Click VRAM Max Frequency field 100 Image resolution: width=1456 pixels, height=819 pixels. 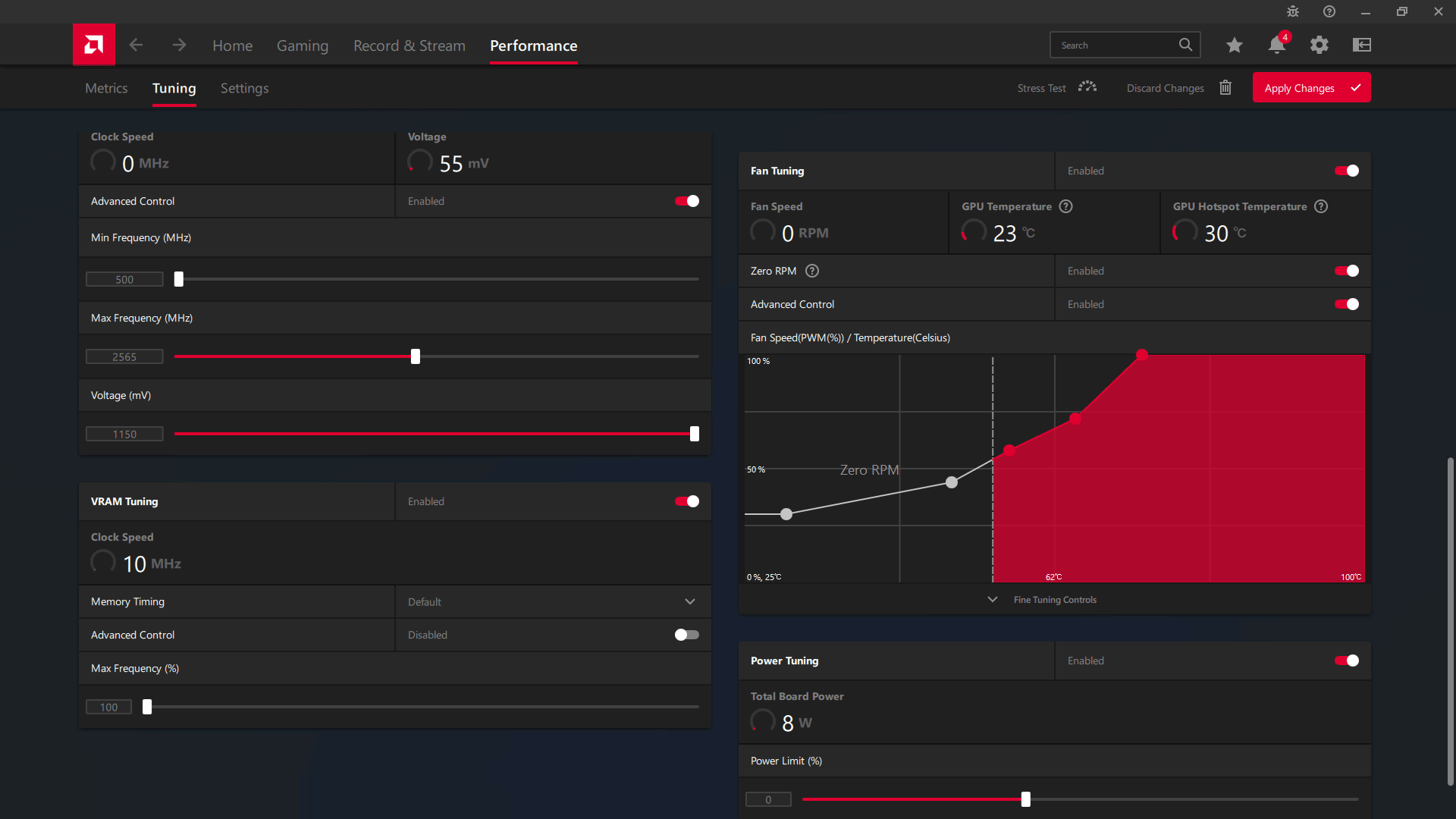pos(108,707)
